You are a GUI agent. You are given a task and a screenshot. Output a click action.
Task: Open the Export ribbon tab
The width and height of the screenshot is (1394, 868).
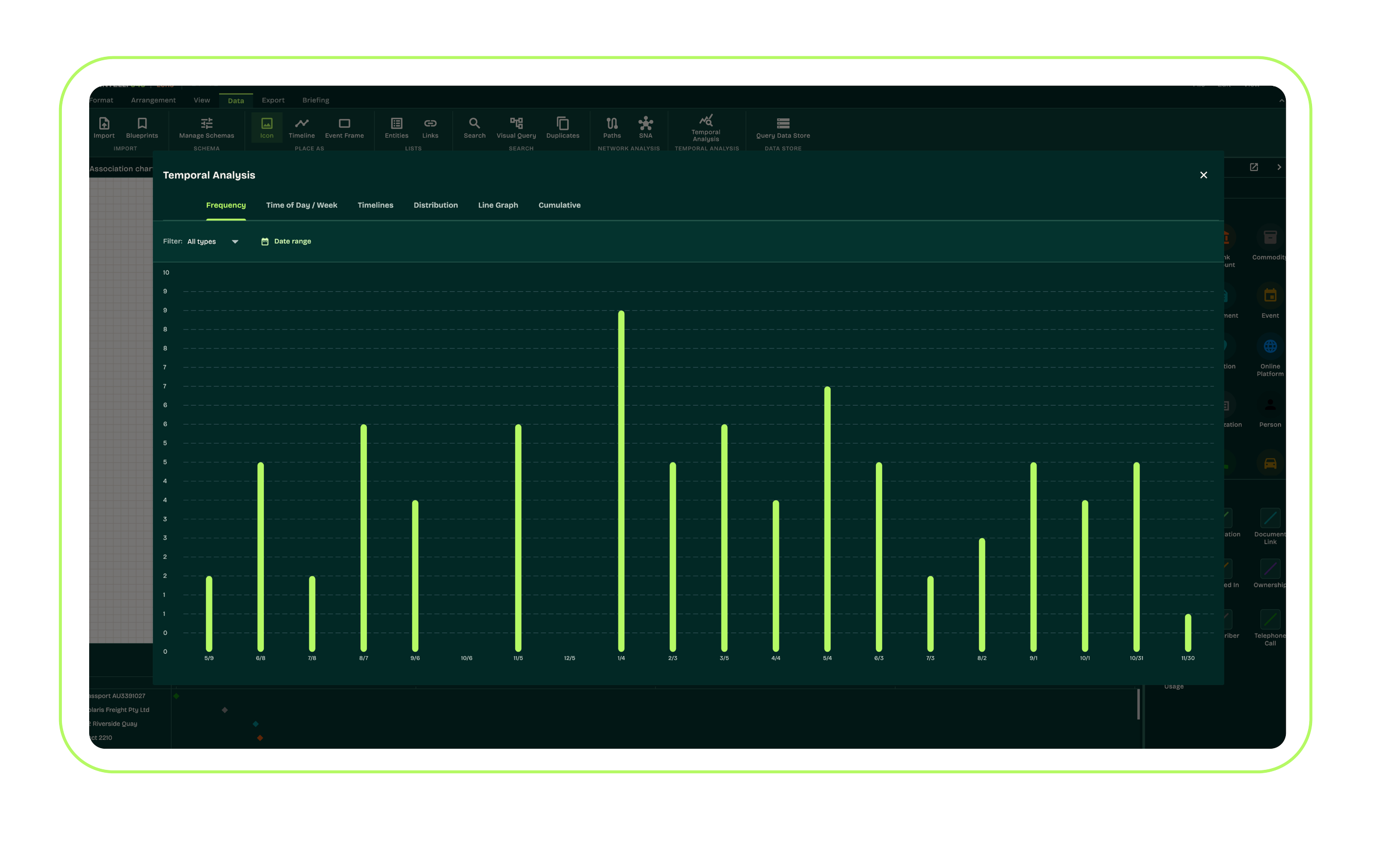pyautogui.click(x=273, y=100)
